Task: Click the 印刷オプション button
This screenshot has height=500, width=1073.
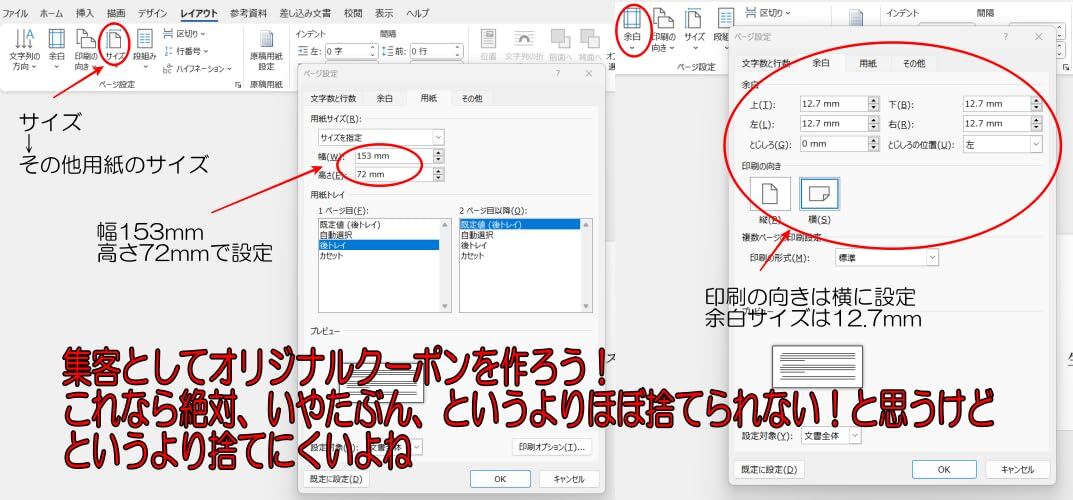Action: click(551, 447)
